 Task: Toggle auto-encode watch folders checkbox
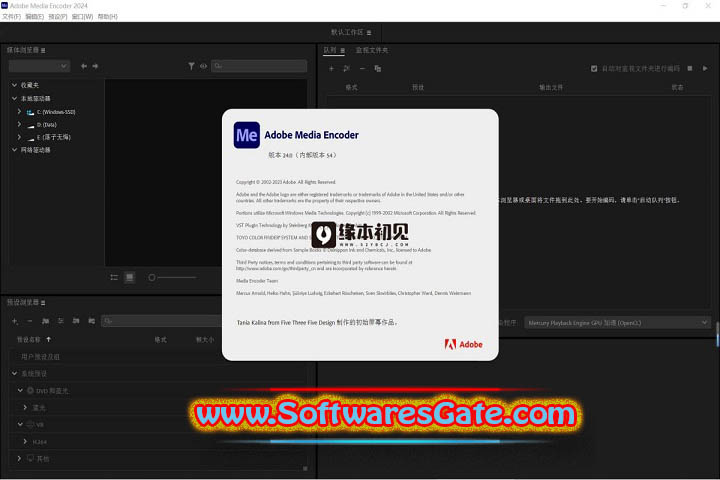point(594,68)
